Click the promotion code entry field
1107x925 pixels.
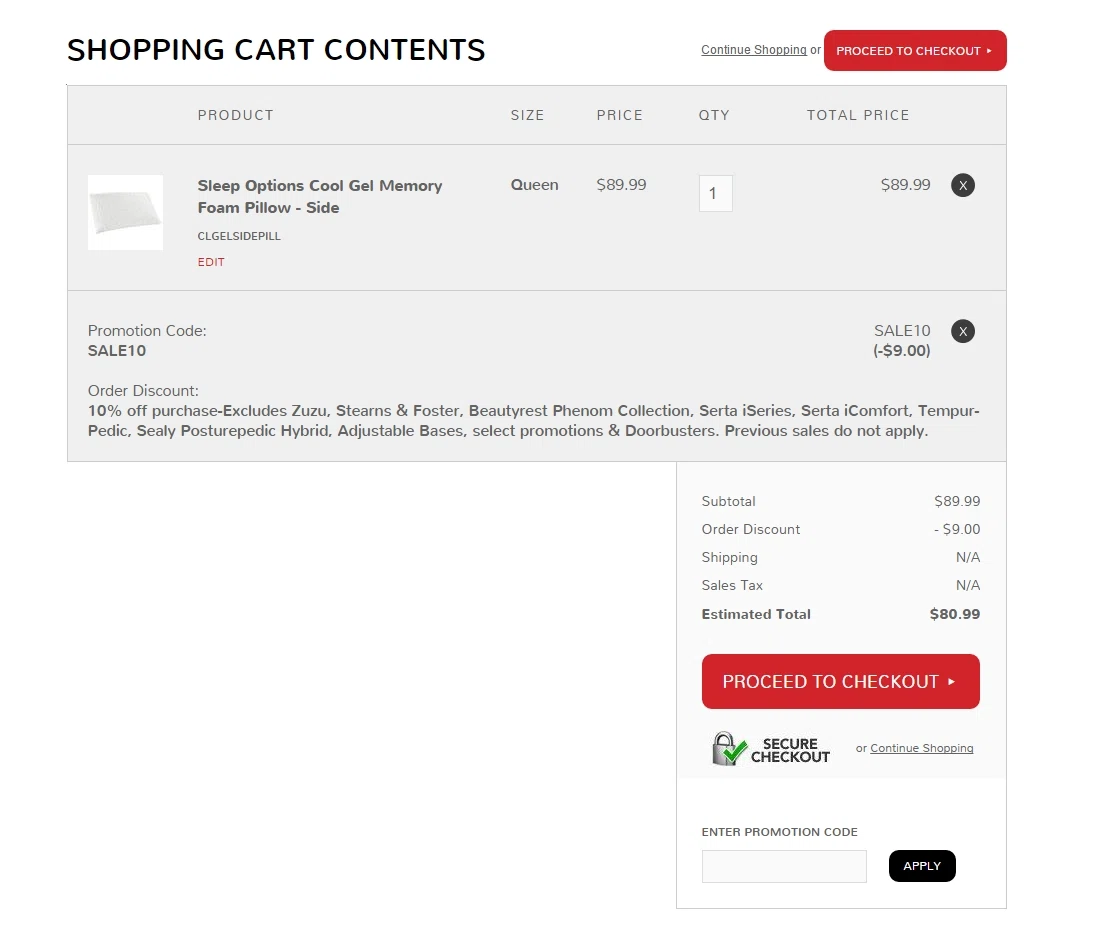tap(784, 866)
